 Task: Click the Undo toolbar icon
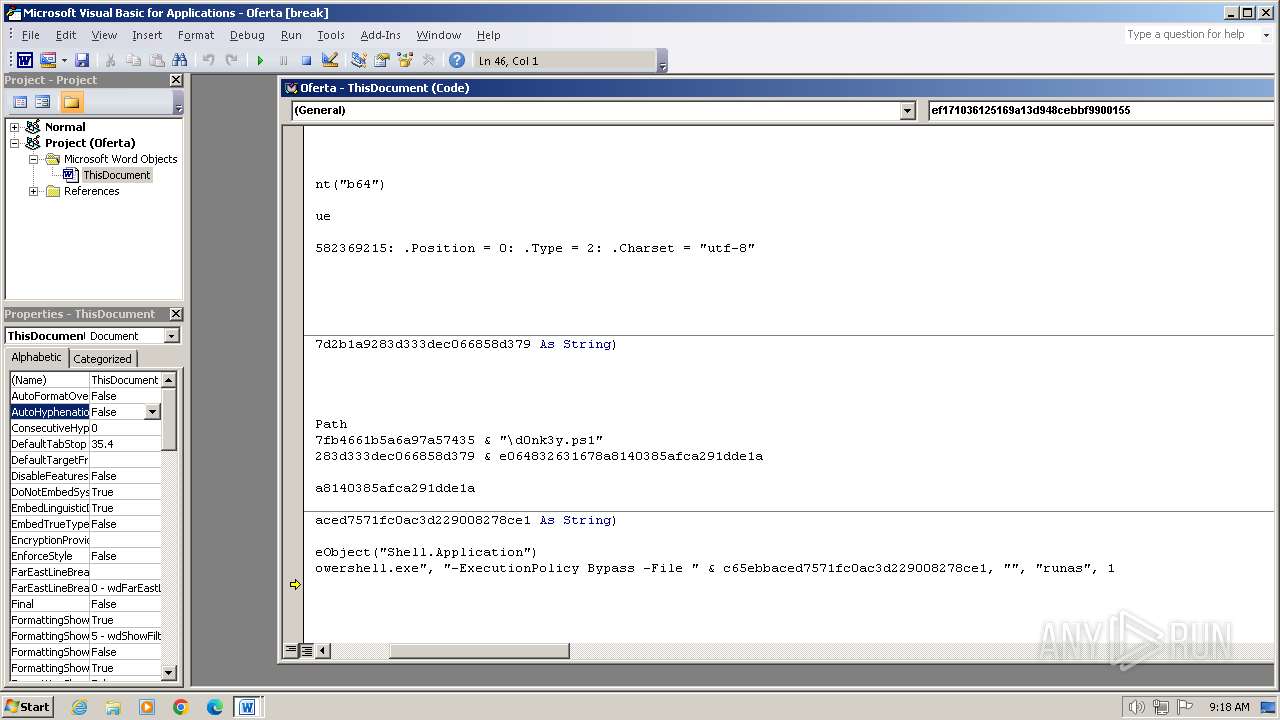[209, 61]
